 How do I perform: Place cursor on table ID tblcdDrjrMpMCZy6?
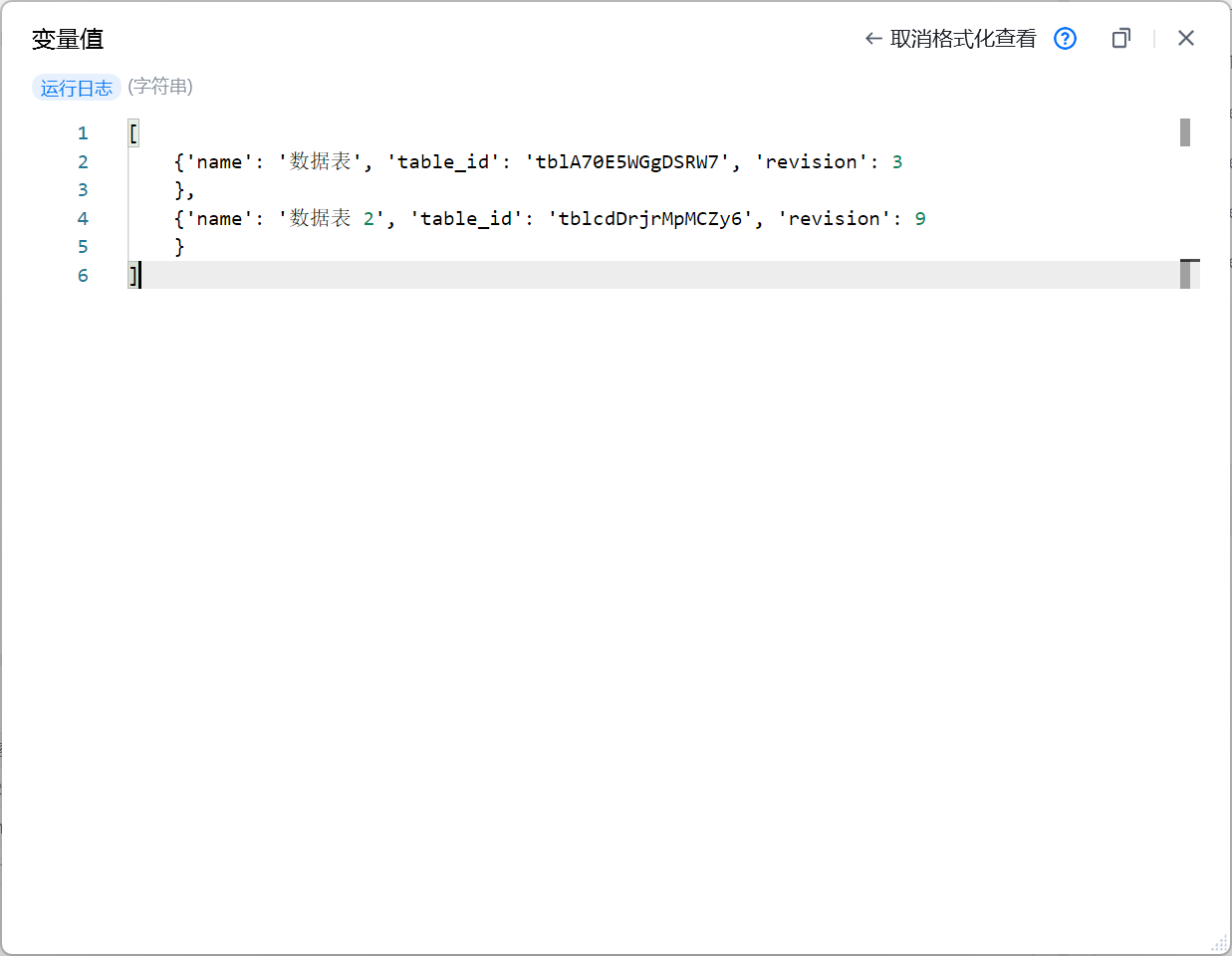coord(650,219)
